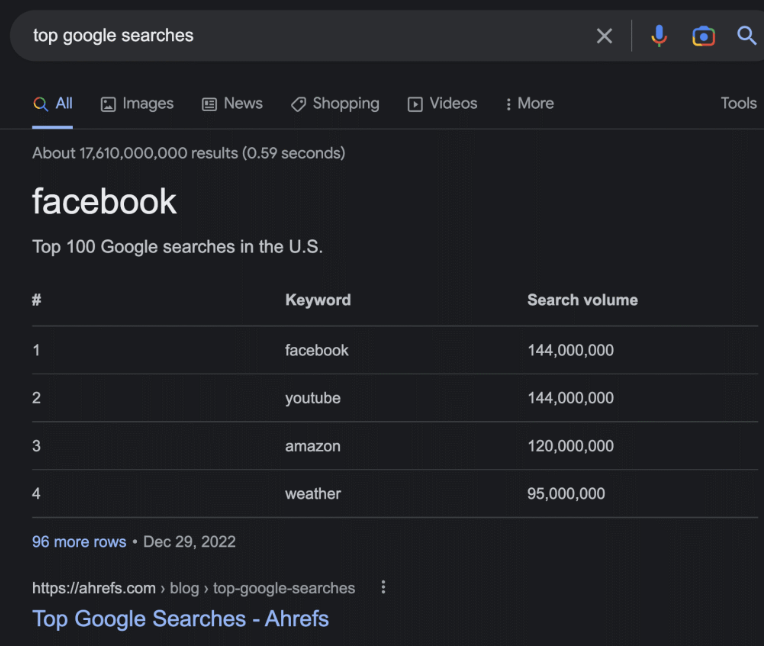The width and height of the screenshot is (764, 646).
Task: Select the News tab icon
Action: tap(209, 104)
